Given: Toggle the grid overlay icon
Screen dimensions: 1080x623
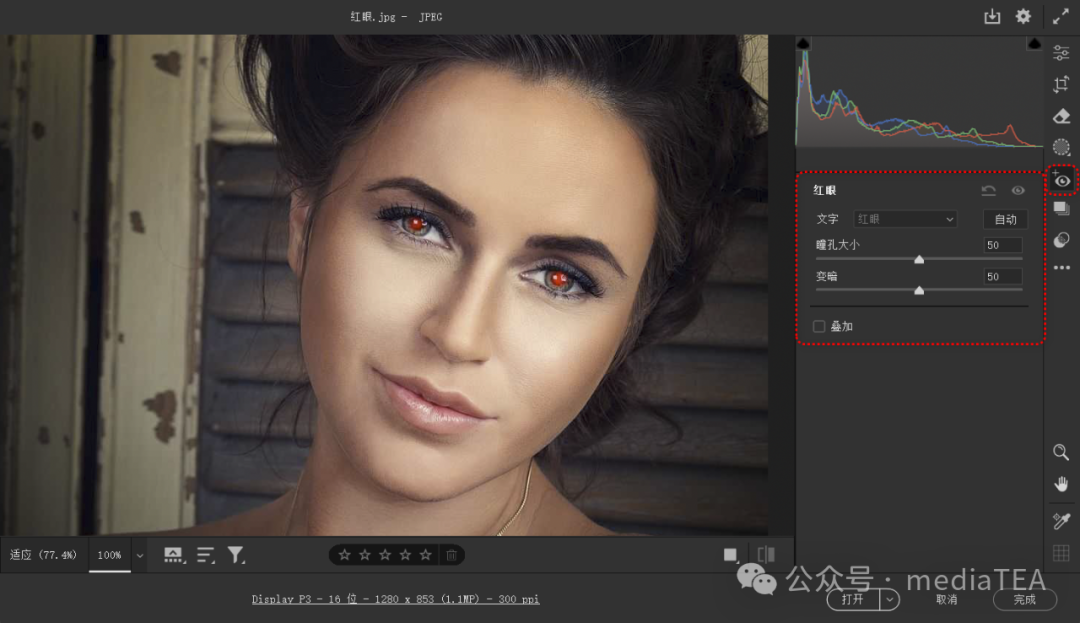Looking at the screenshot, I should [1061, 553].
